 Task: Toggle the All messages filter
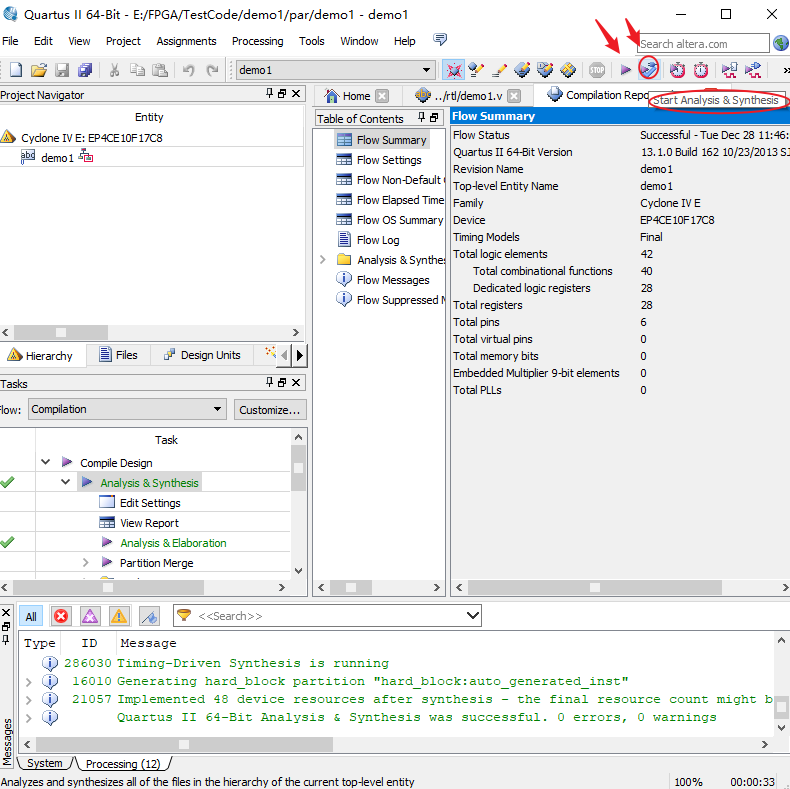click(31, 616)
